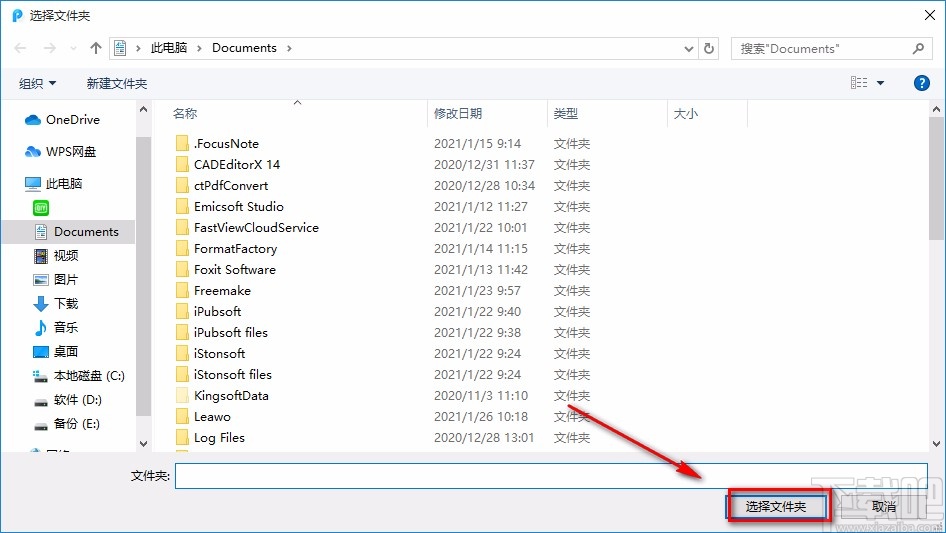
Task: Click the FormatFactory folder icon
Action: pos(182,249)
